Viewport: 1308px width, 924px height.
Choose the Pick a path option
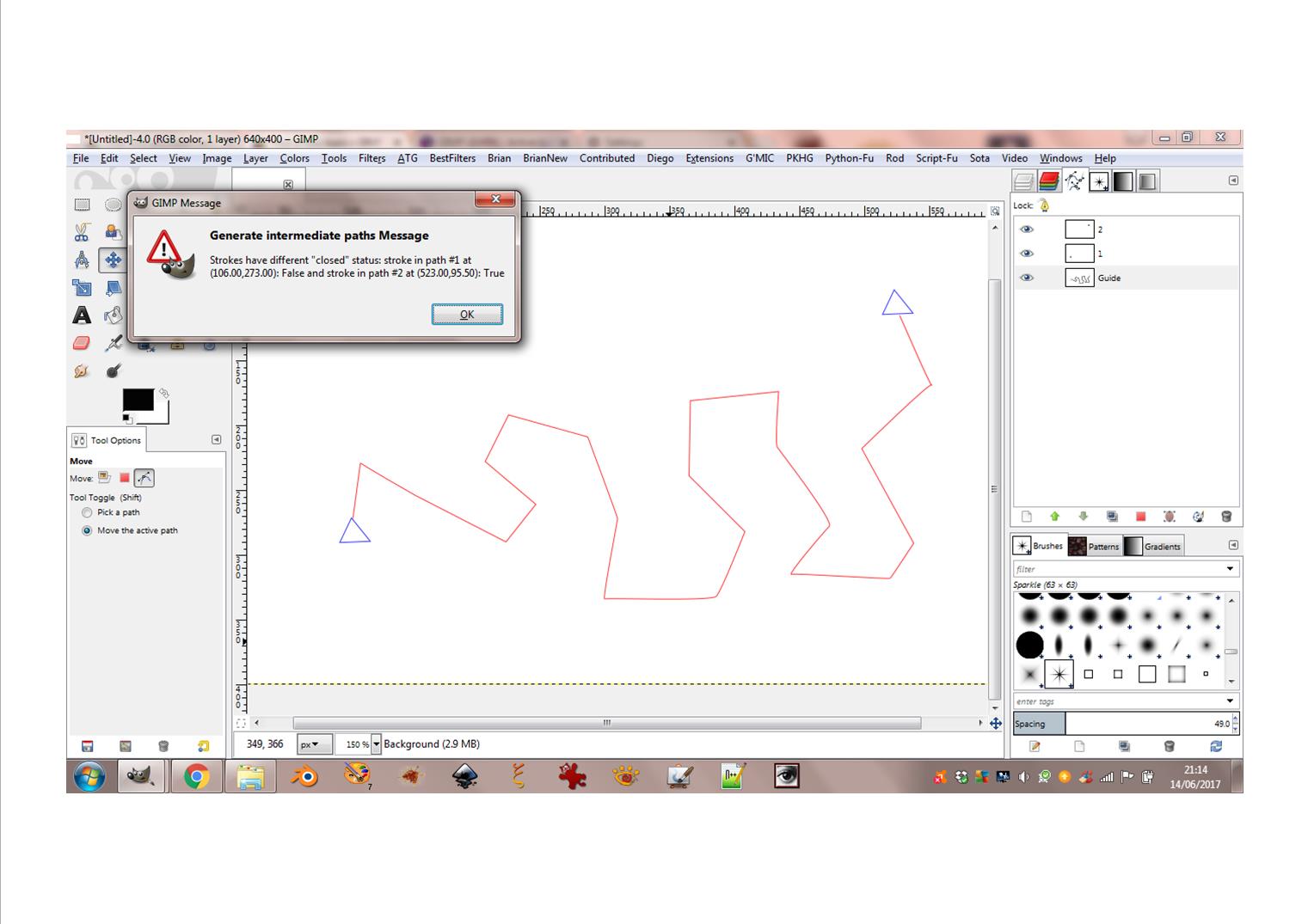(x=87, y=512)
